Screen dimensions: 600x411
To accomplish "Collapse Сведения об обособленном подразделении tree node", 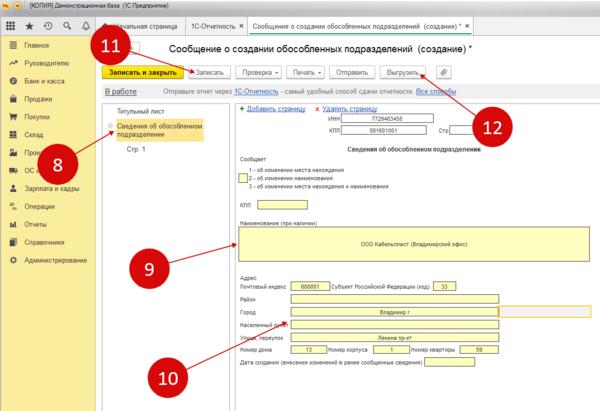I will click(x=110, y=125).
